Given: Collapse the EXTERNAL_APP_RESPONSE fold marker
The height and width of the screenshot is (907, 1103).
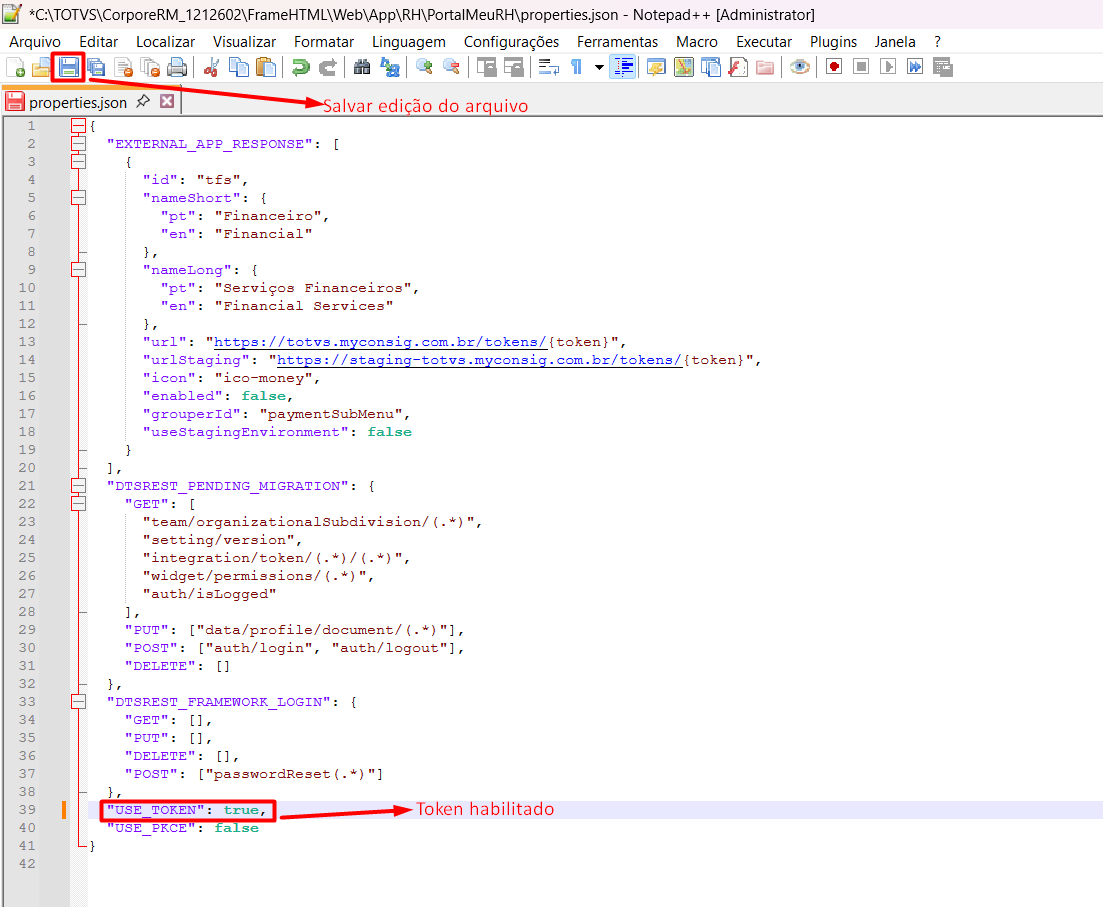Looking at the screenshot, I should pos(79,144).
